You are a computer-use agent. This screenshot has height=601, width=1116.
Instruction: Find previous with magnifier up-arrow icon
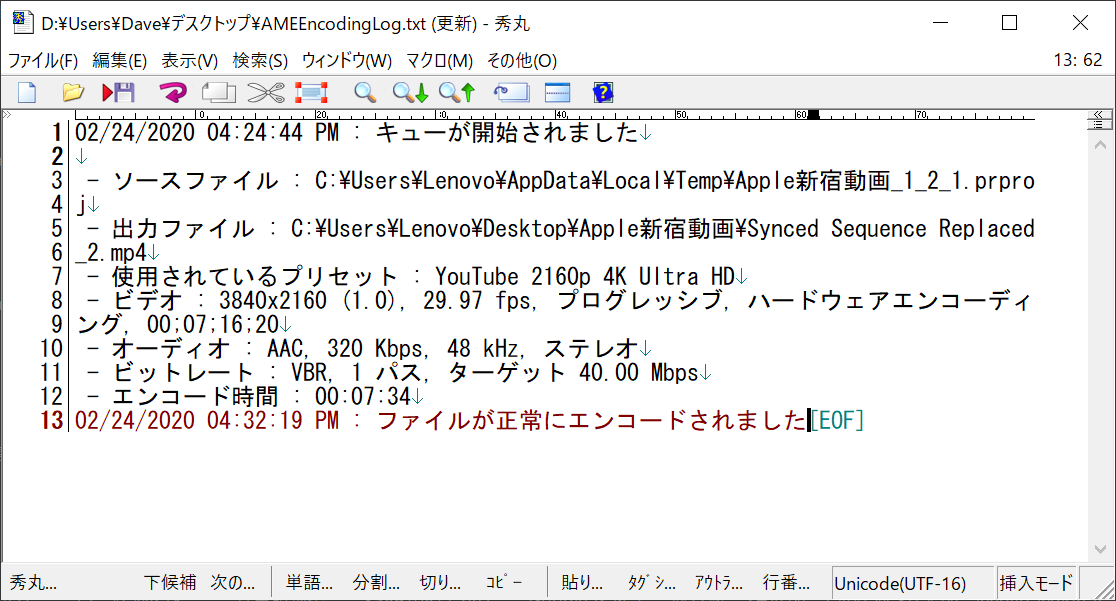[457, 93]
